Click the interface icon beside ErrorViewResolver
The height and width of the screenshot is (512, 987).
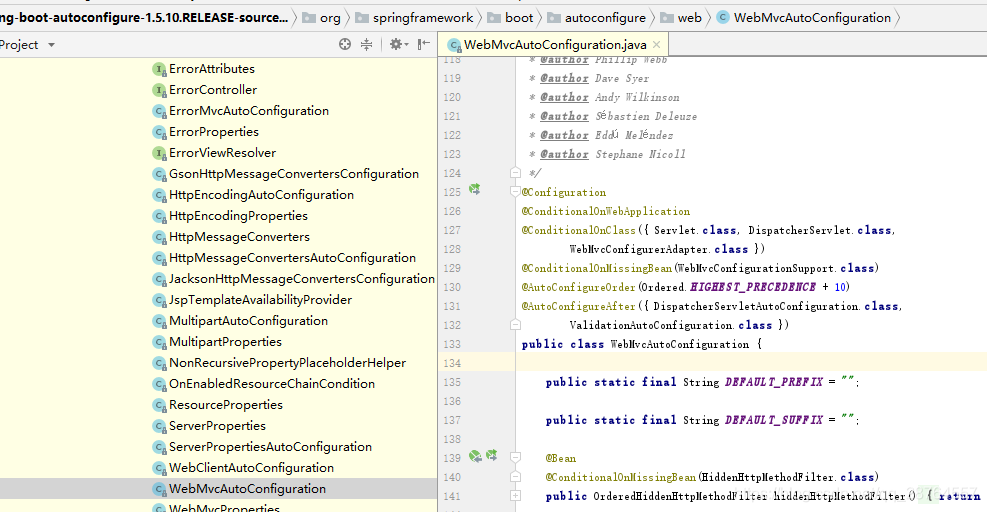click(159, 153)
